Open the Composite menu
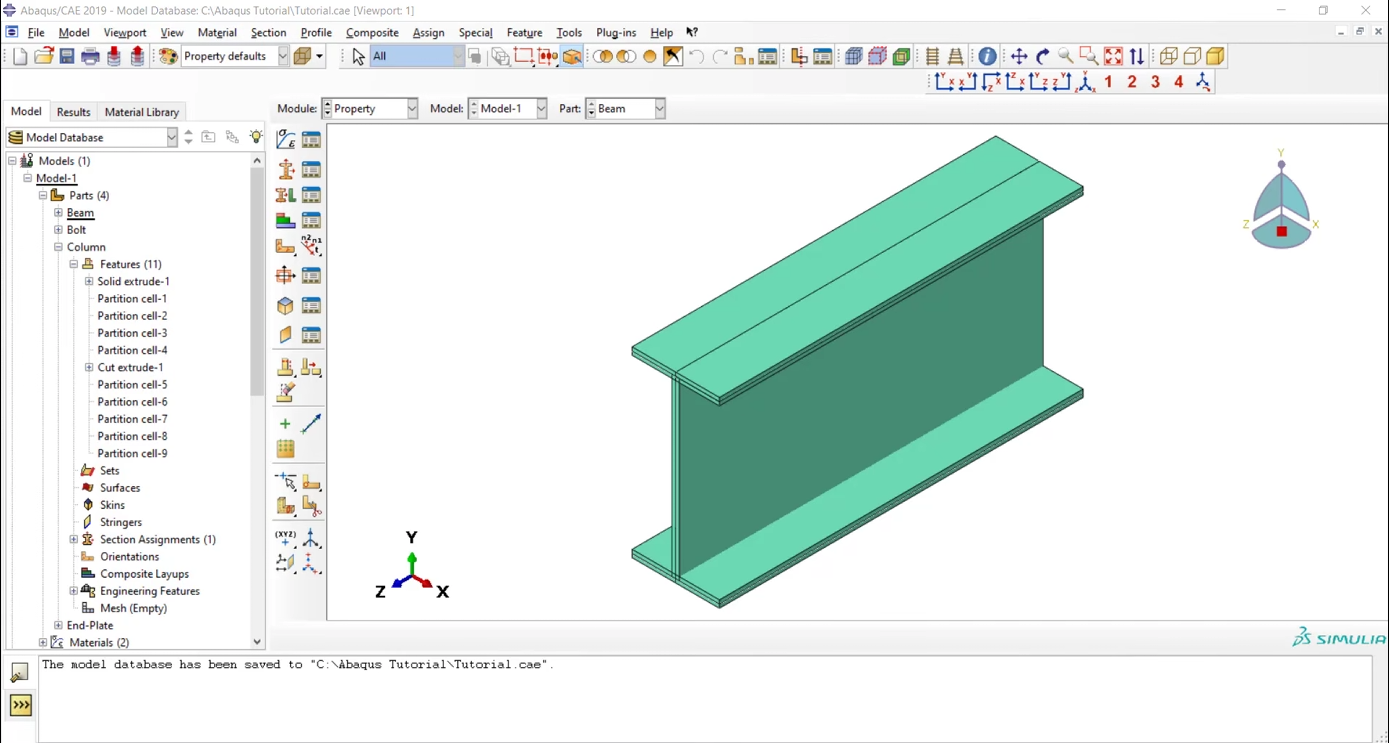1389x743 pixels. [372, 33]
